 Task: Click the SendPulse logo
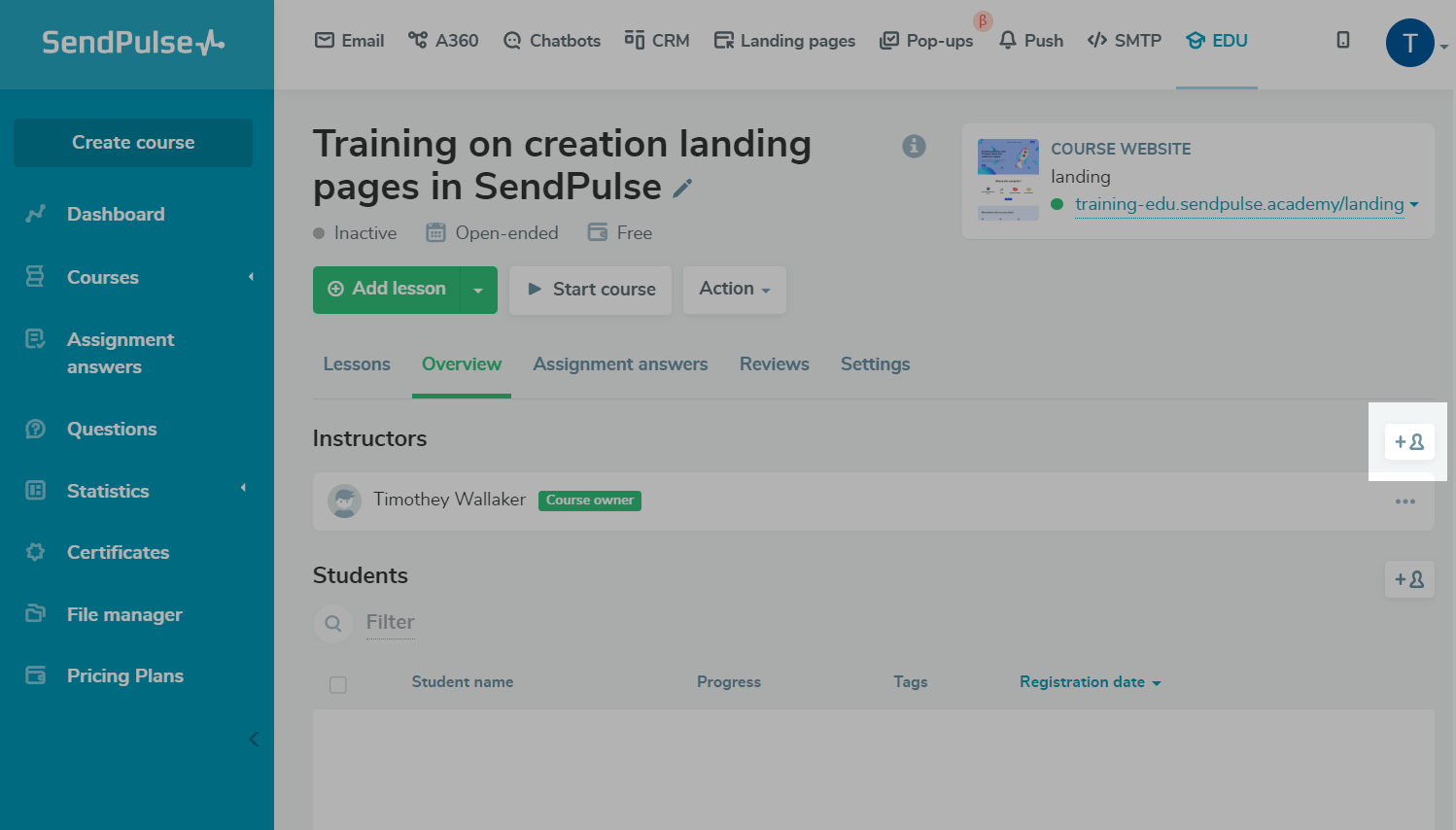pos(133,43)
